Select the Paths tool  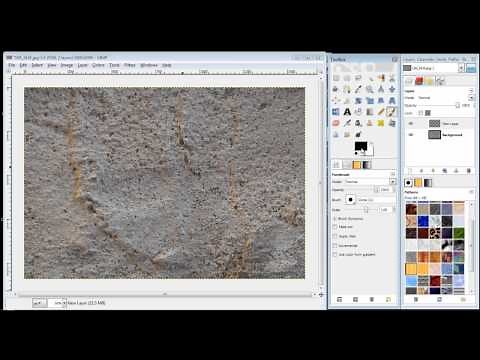(x=347, y=89)
